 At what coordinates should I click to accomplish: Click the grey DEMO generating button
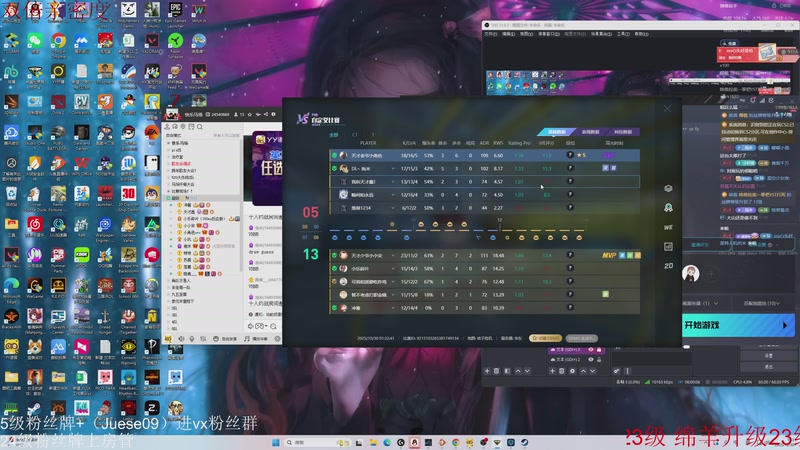(581, 338)
